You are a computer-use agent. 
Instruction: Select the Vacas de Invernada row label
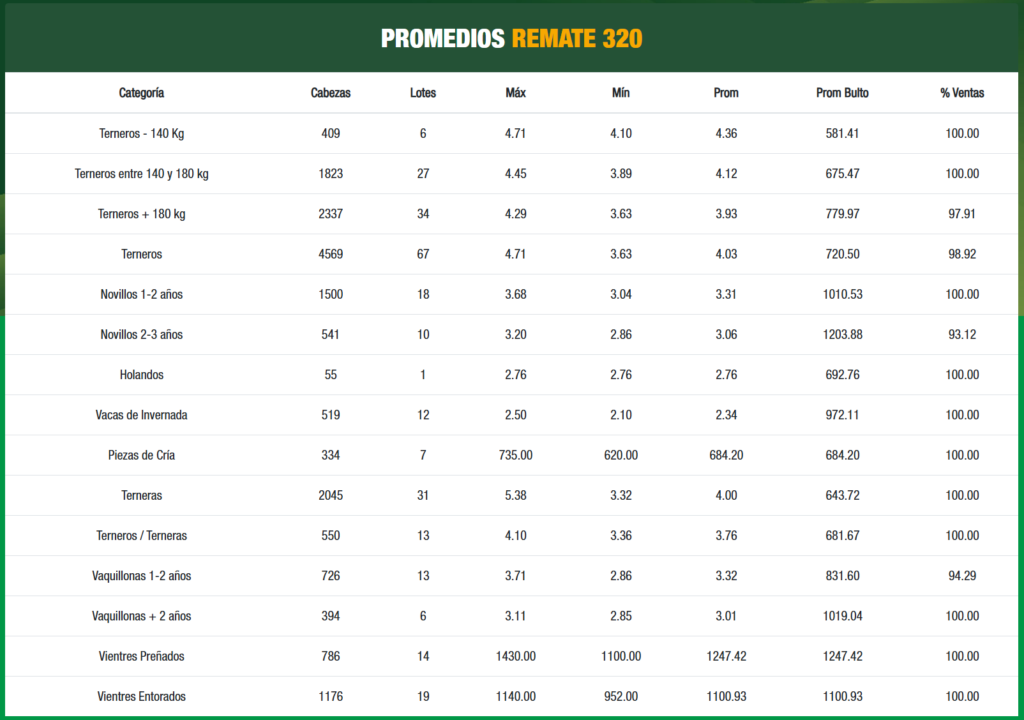tap(141, 415)
